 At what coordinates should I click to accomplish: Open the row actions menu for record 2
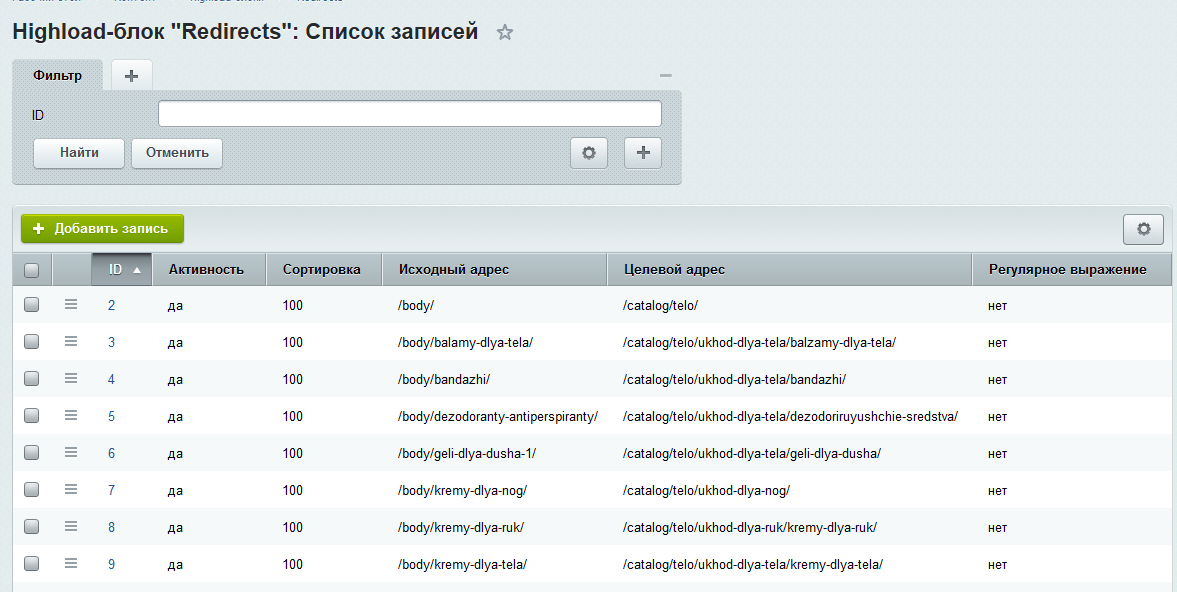[x=71, y=305]
